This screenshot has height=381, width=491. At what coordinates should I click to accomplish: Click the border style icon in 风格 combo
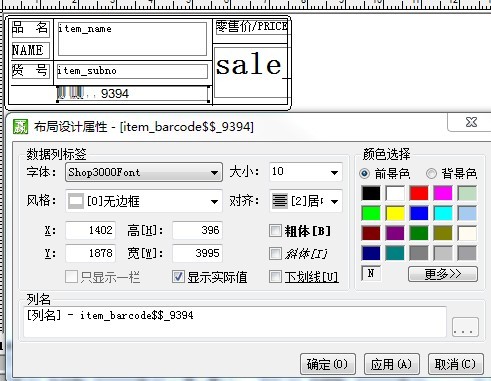pyautogui.click(x=76, y=201)
